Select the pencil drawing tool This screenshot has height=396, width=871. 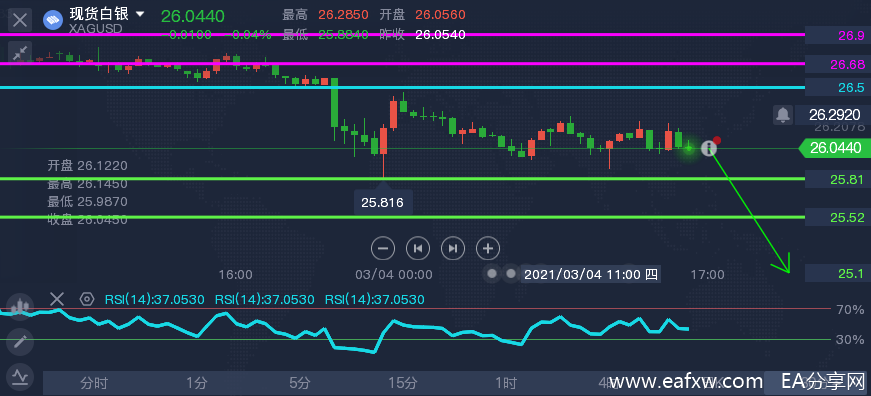coord(20,342)
